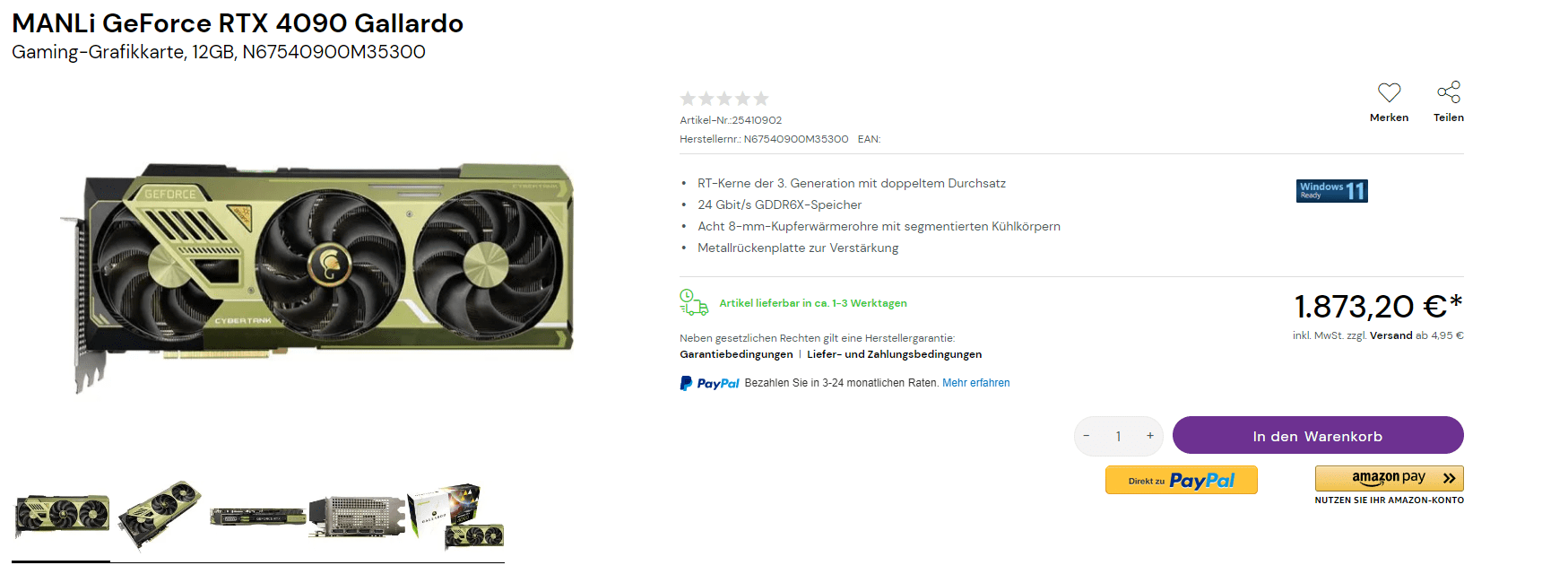The image size is (1568, 574).
Task: Increase quantity with the plus button
Action: [1150, 436]
